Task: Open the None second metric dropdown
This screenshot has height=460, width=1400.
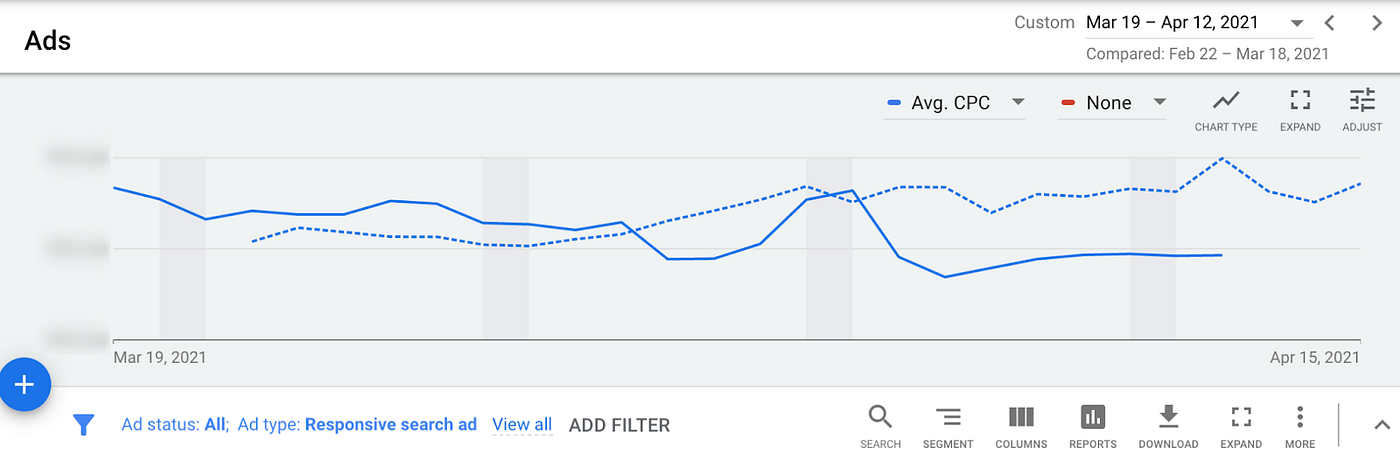Action: (x=1112, y=103)
